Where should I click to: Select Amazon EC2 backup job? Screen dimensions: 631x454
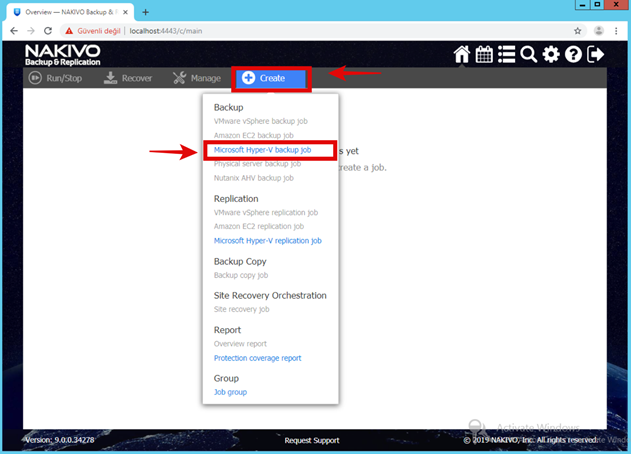[254, 135]
